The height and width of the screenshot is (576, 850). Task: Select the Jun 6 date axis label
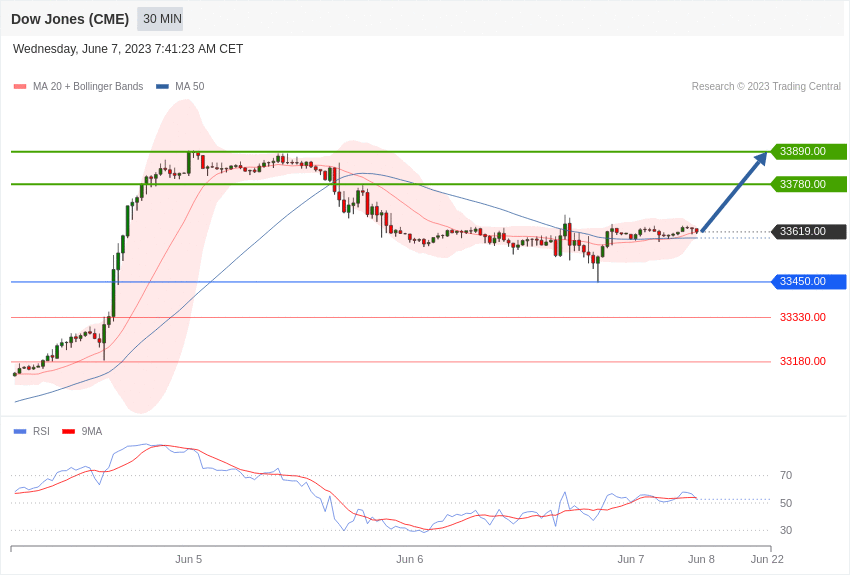tap(409, 559)
